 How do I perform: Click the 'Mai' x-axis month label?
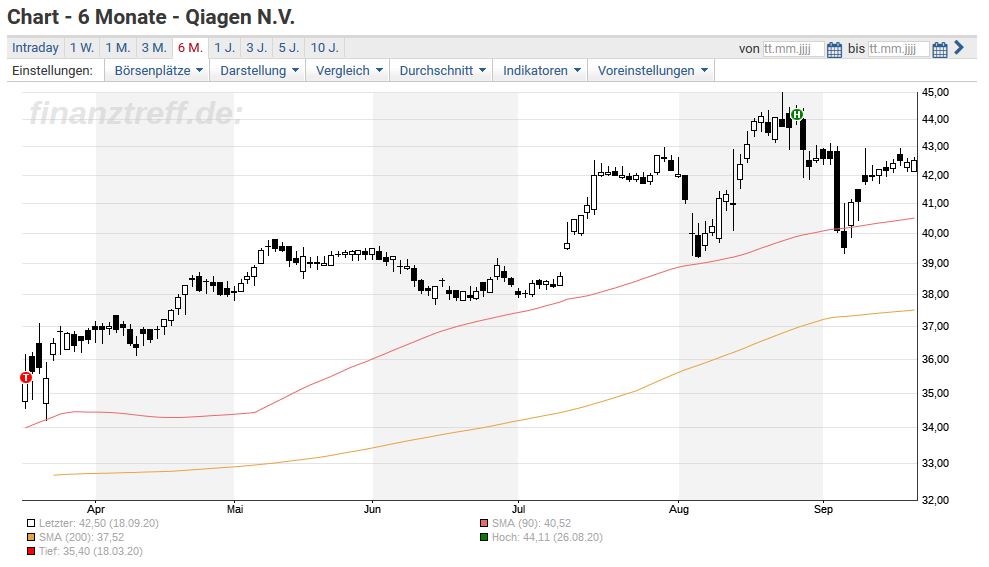click(235, 509)
